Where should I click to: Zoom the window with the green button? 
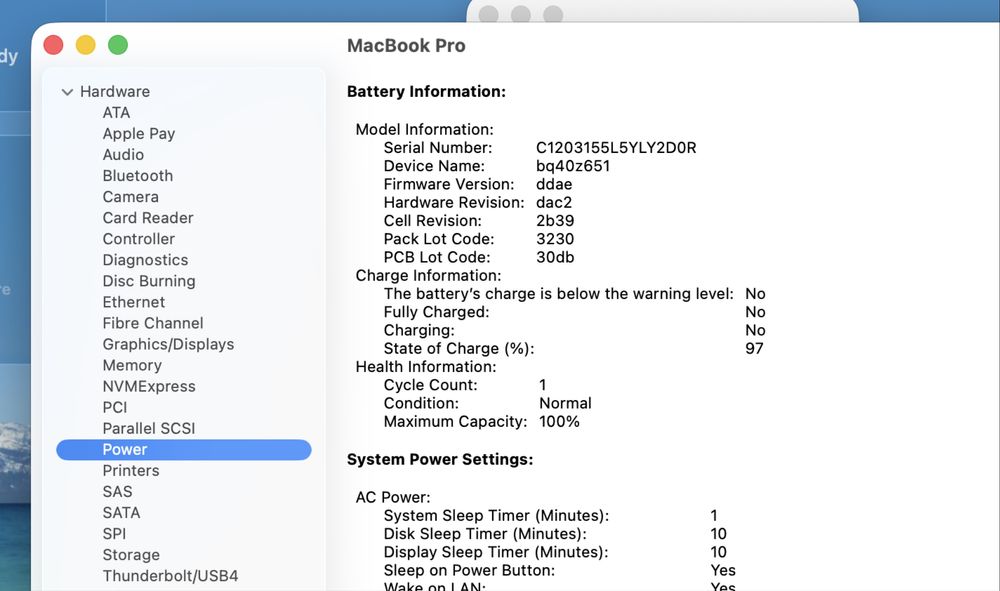point(118,45)
